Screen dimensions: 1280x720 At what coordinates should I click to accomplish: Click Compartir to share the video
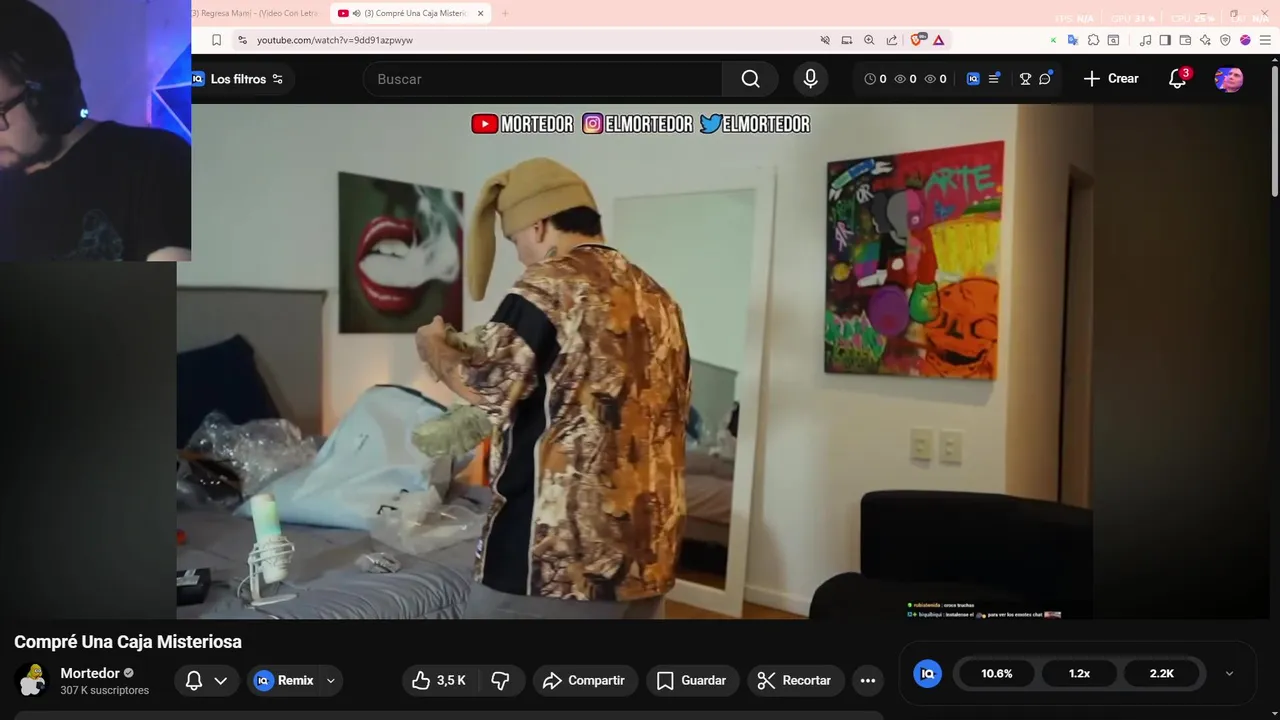point(584,680)
